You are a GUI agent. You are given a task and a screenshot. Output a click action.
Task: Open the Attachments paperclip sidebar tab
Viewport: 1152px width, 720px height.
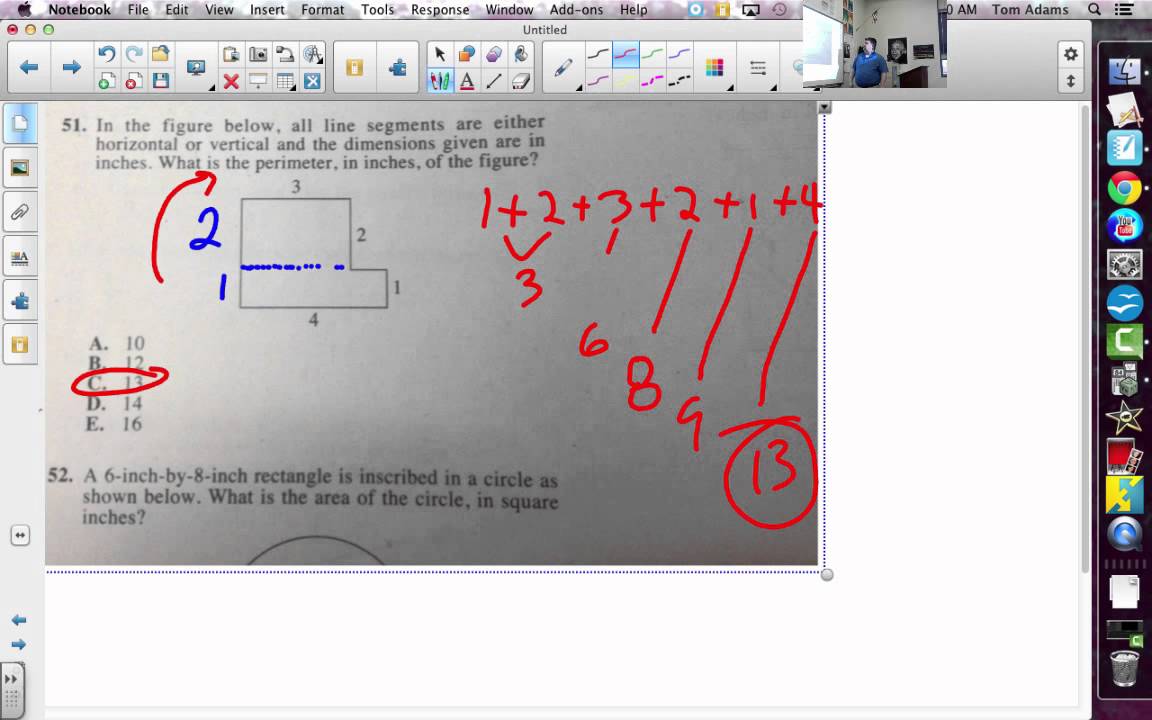pos(20,213)
